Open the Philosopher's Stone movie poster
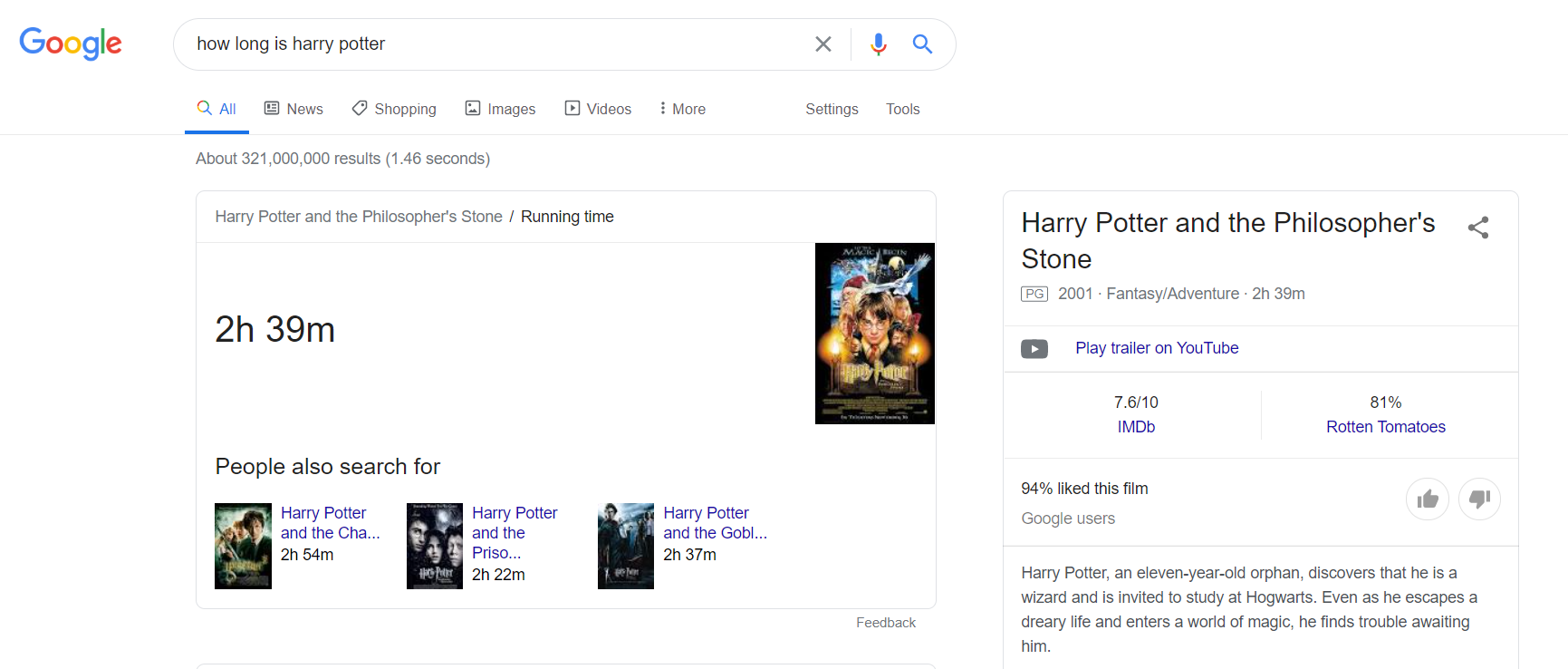Image resolution: width=1568 pixels, height=669 pixels. [x=875, y=334]
